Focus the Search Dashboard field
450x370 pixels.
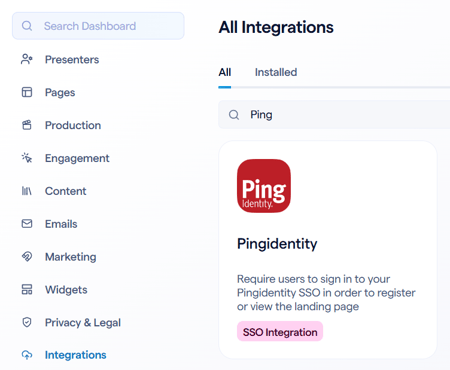point(98,26)
